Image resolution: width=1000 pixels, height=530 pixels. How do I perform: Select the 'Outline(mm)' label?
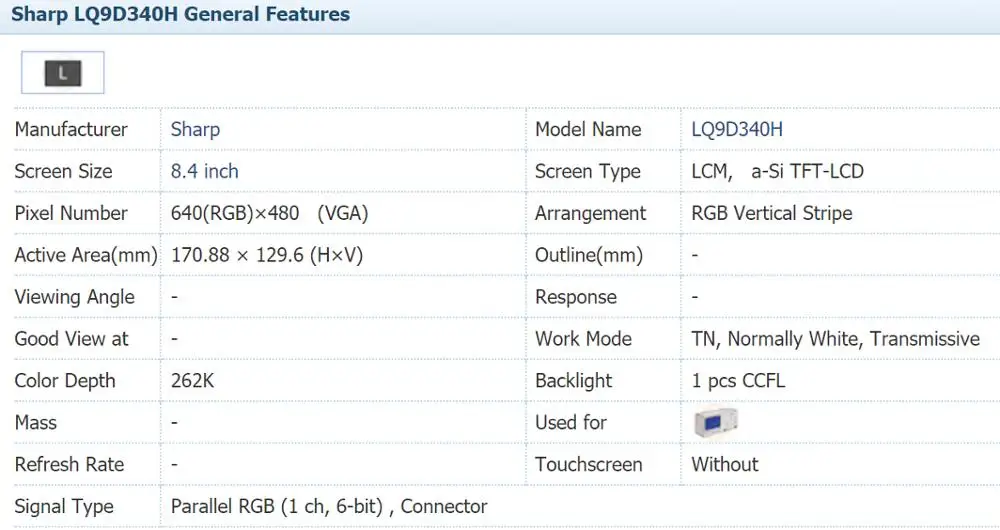click(589, 255)
